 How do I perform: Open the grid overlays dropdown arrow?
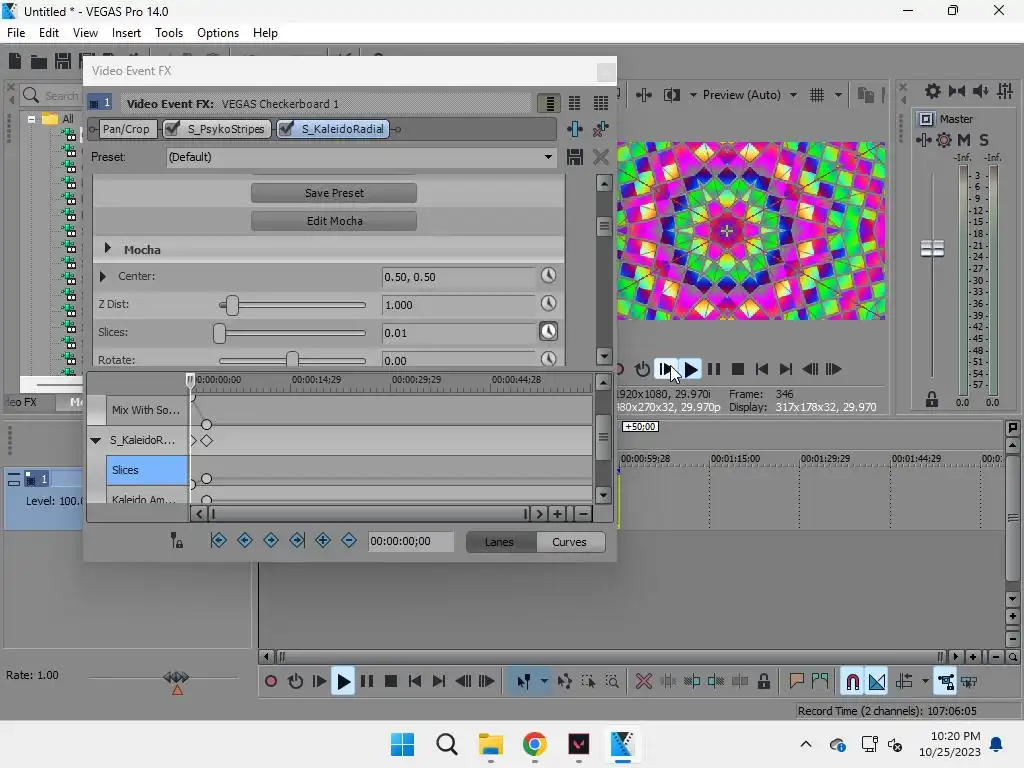tap(838, 95)
